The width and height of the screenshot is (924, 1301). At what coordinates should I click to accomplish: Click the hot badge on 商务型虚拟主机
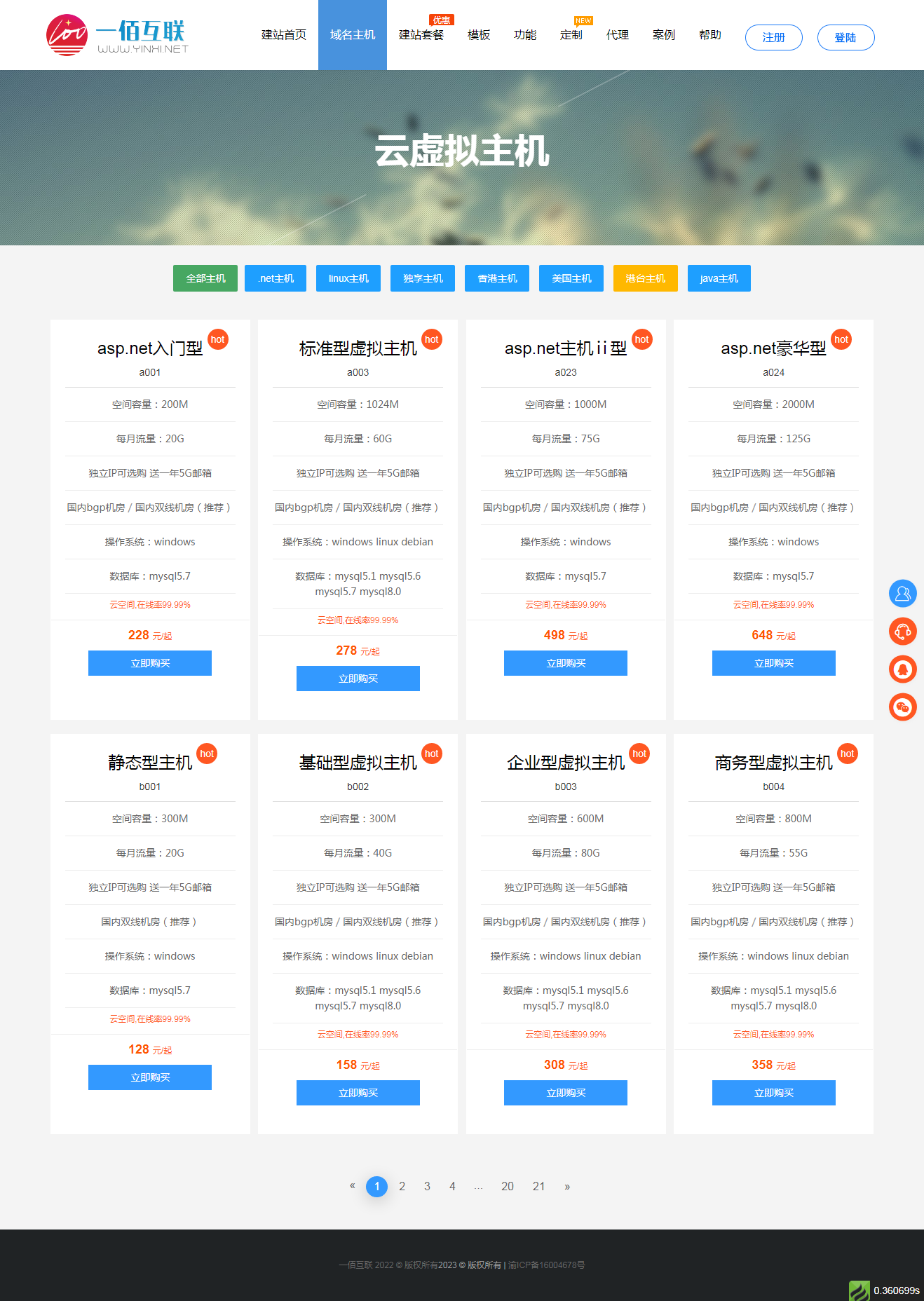(848, 754)
